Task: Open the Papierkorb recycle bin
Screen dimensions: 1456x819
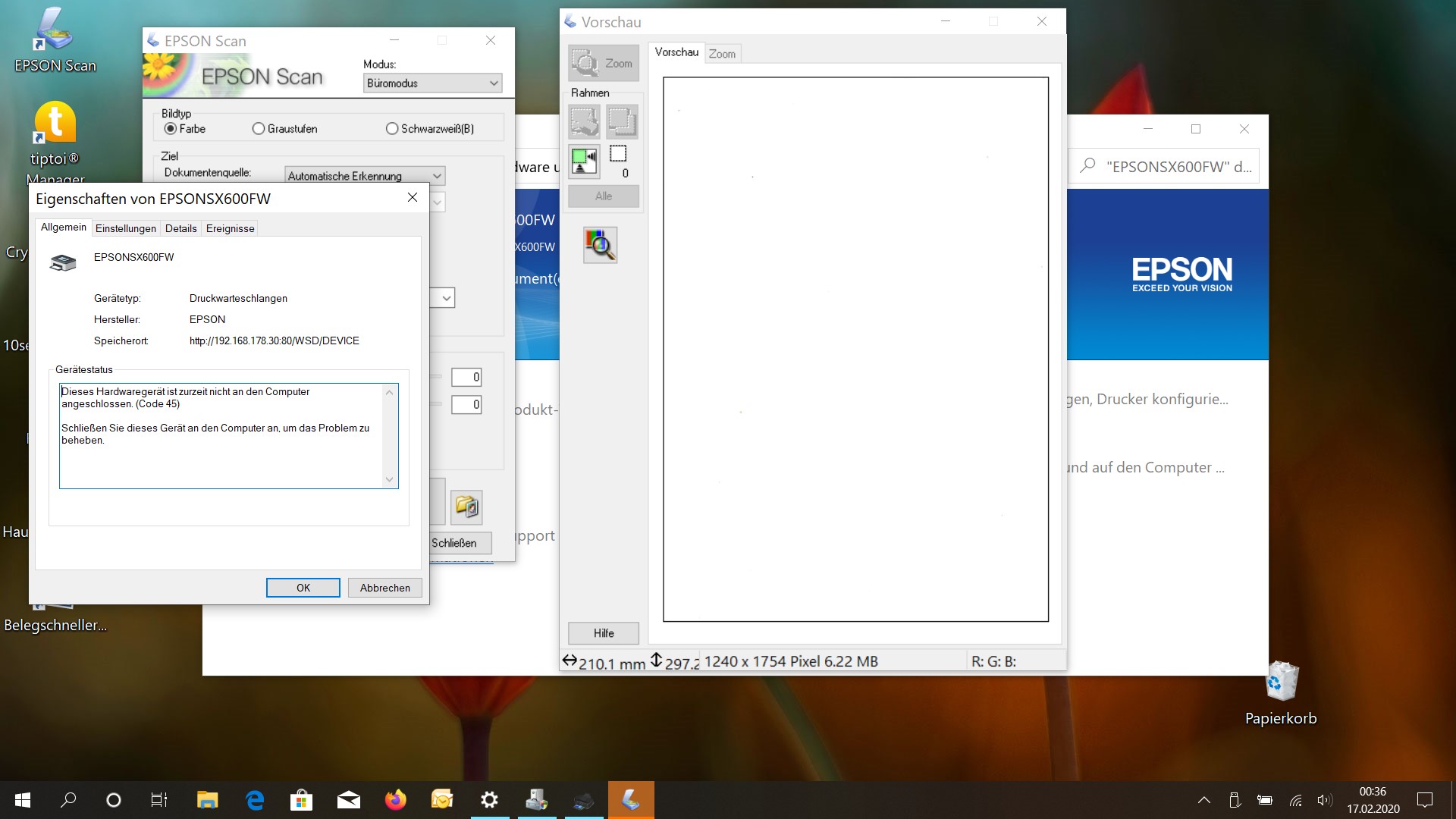Action: click(x=1281, y=693)
